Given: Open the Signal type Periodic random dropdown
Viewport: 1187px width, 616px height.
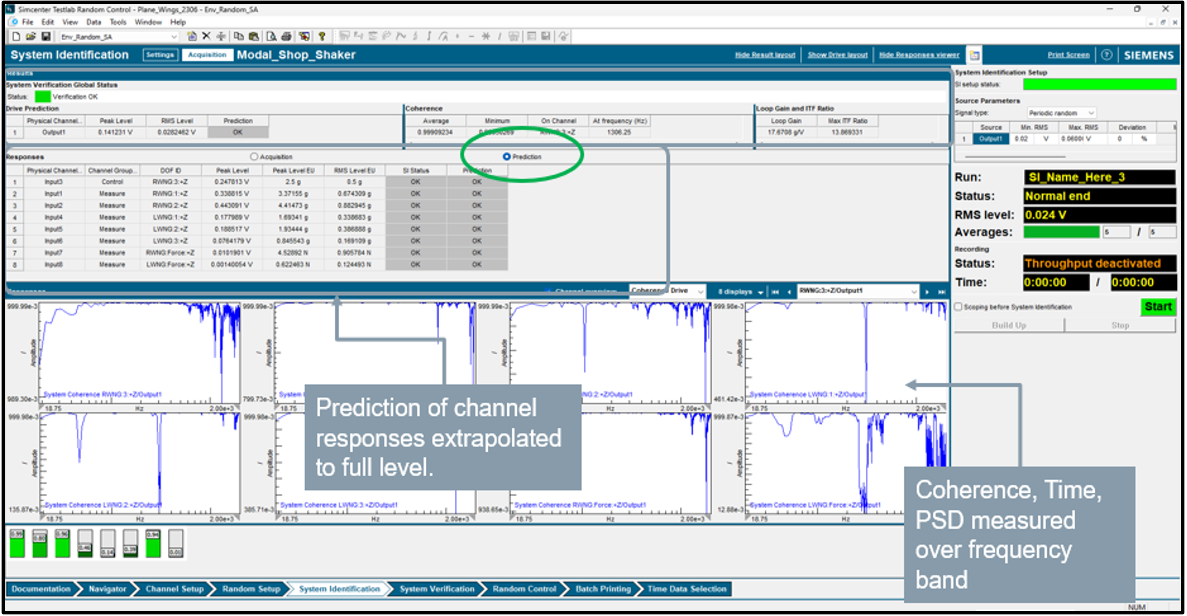Looking at the screenshot, I should (1061, 113).
